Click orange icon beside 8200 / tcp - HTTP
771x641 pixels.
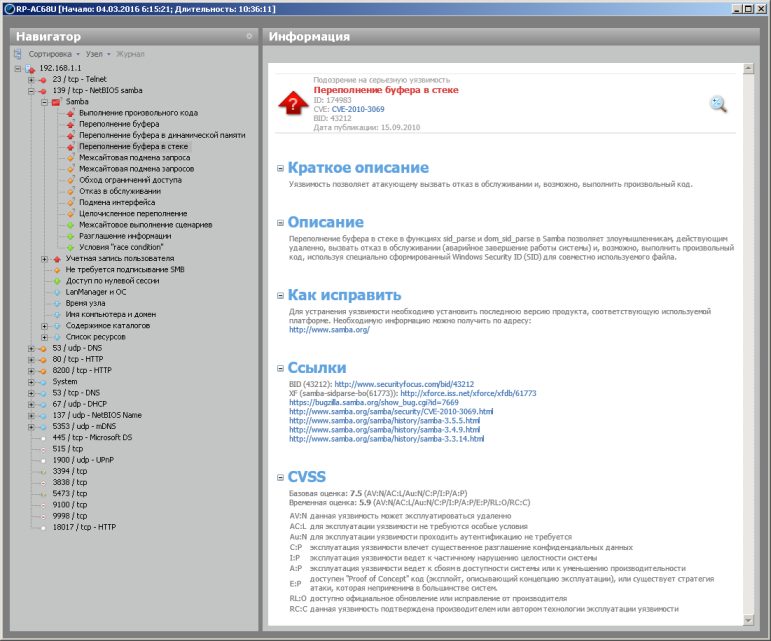(43, 371)
